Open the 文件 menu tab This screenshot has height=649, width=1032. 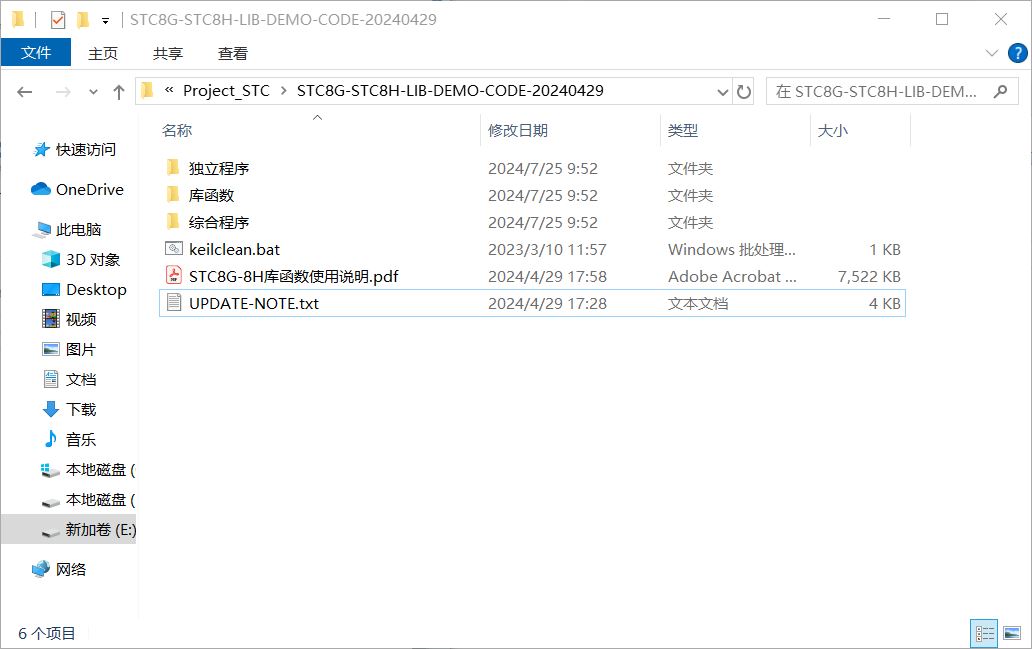[x=36, y=53]
